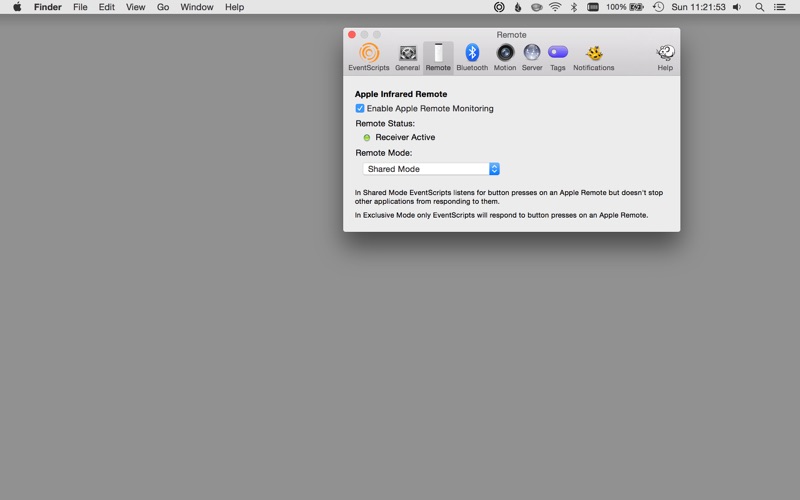Open the Notifications preferences pane

(594, 57)
